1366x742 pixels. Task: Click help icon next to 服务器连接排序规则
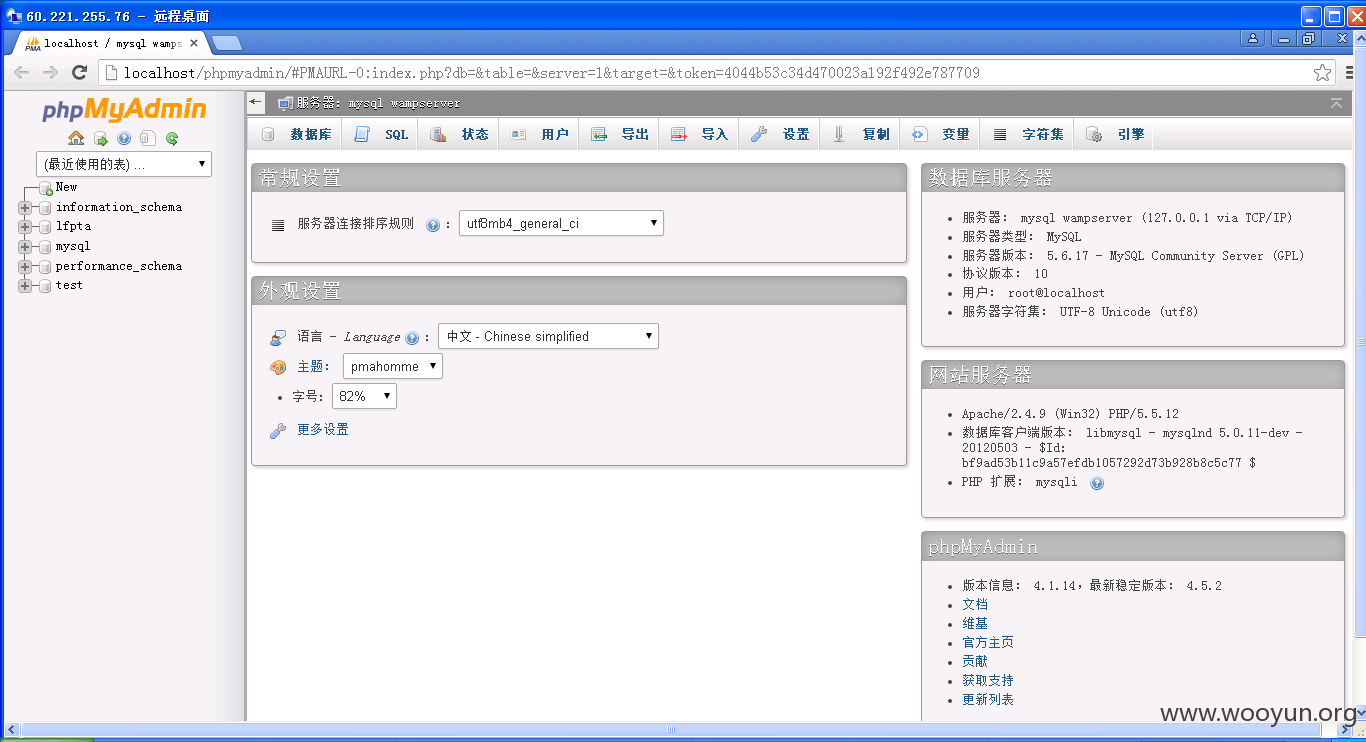coord(433,225)
